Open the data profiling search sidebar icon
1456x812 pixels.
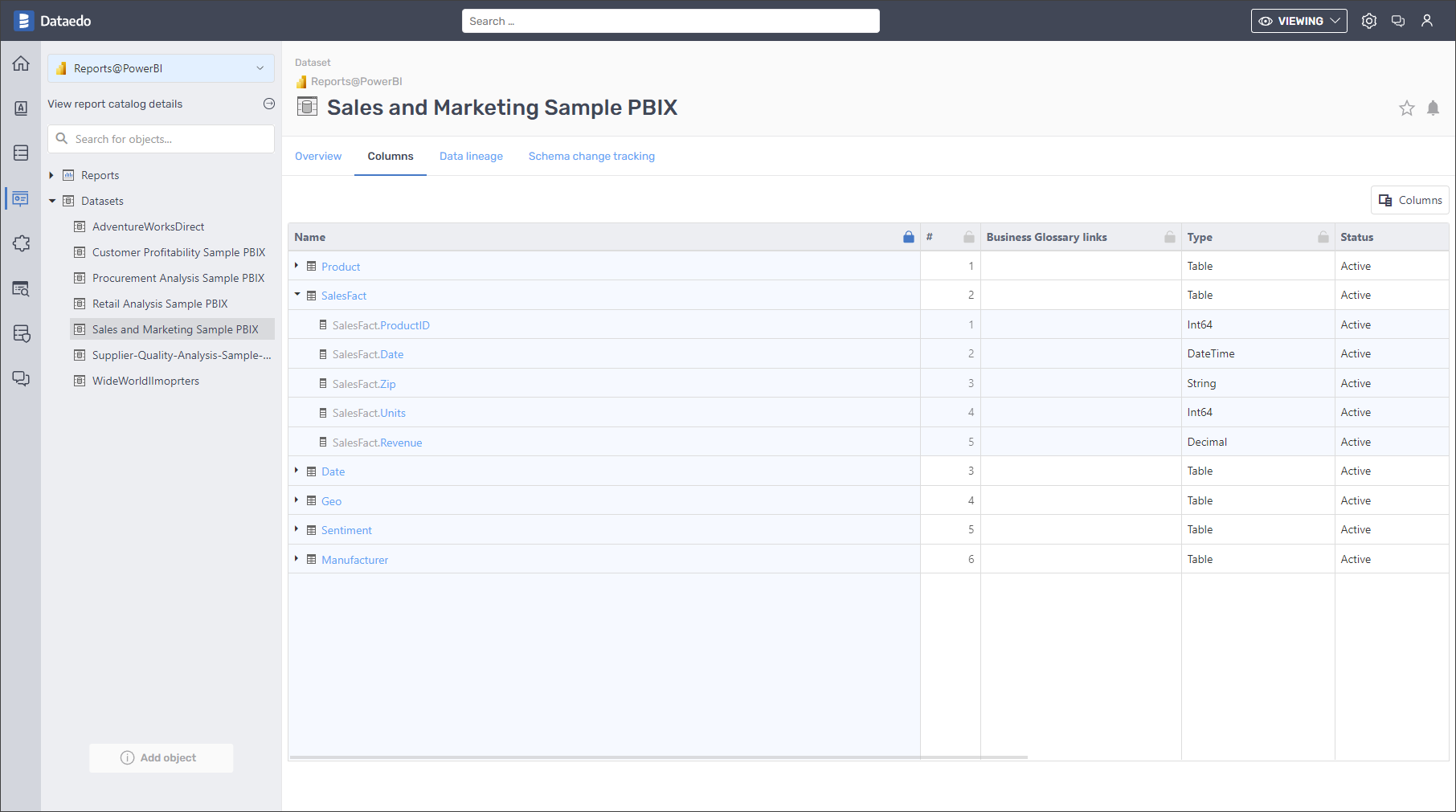pyautogui.click(x=21, y=288)
